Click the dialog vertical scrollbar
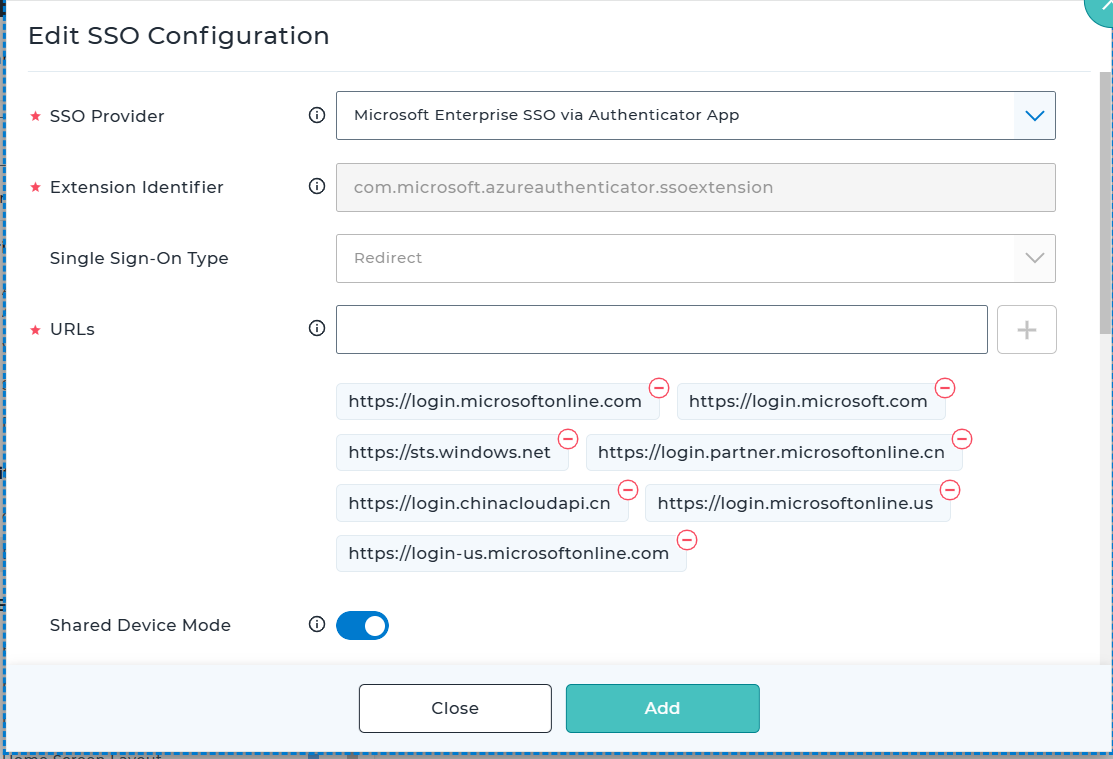 pos(1105,202)
